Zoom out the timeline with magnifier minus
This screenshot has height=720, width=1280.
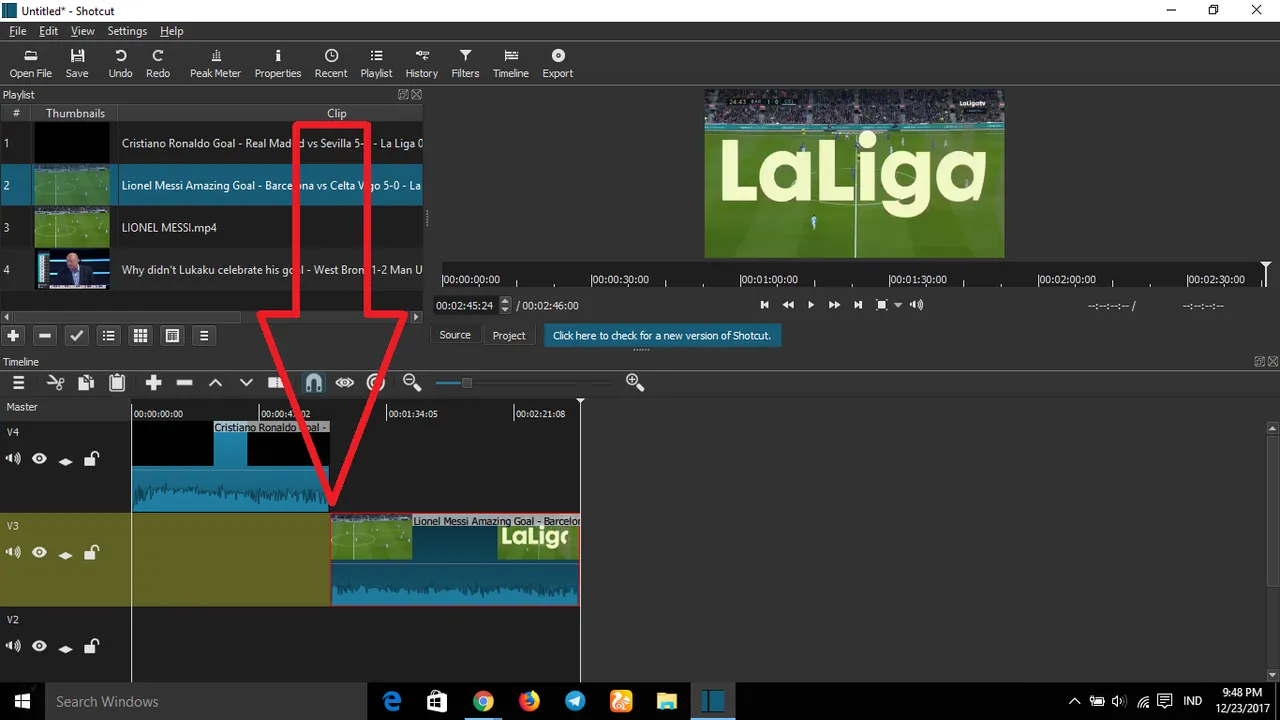[411, 382]
